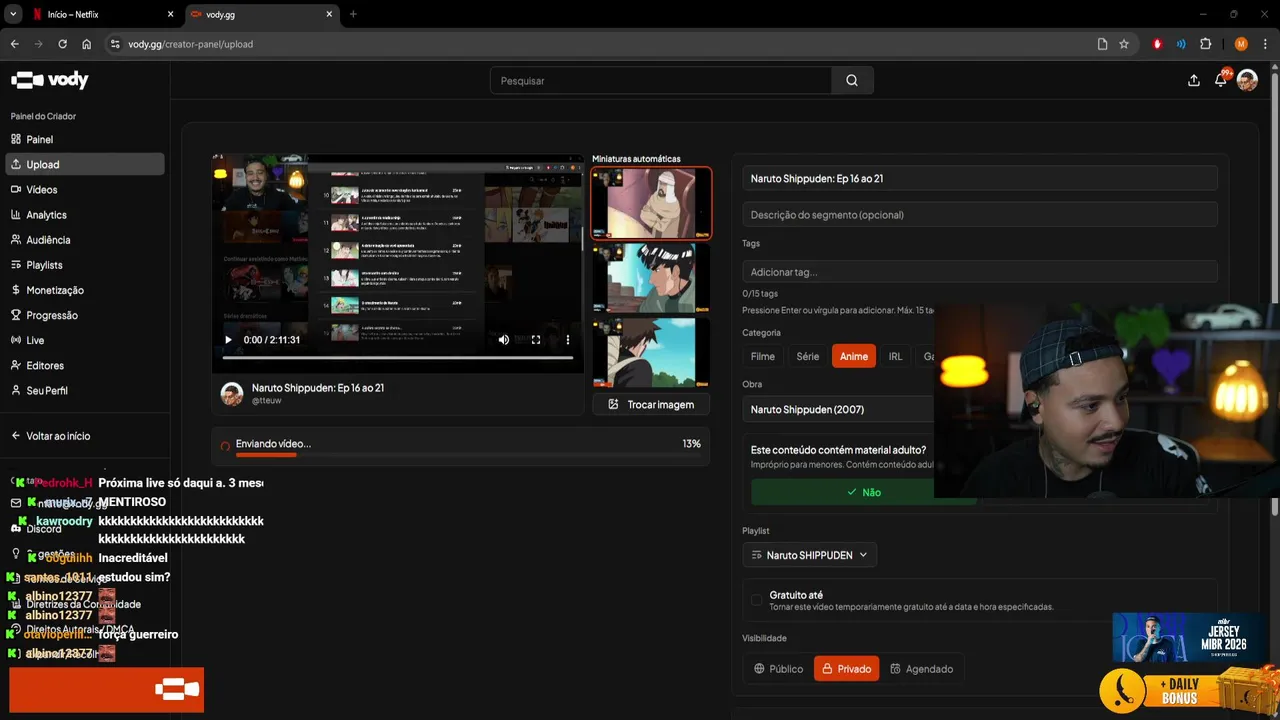1280x720 pixels.
Task: Click the address bar URL
Action: pyautogui.click(x=190, y=44)
